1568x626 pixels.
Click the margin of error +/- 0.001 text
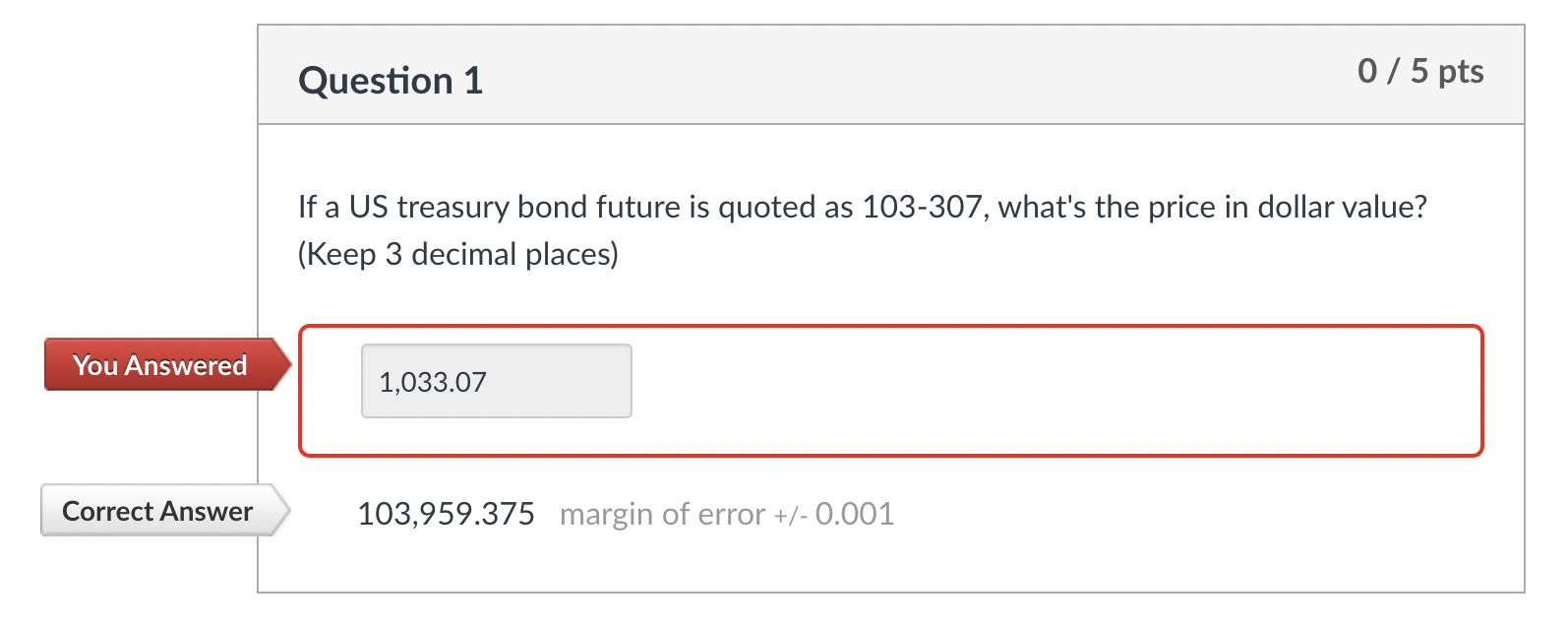pyautogui.click(x=726, y=513)
